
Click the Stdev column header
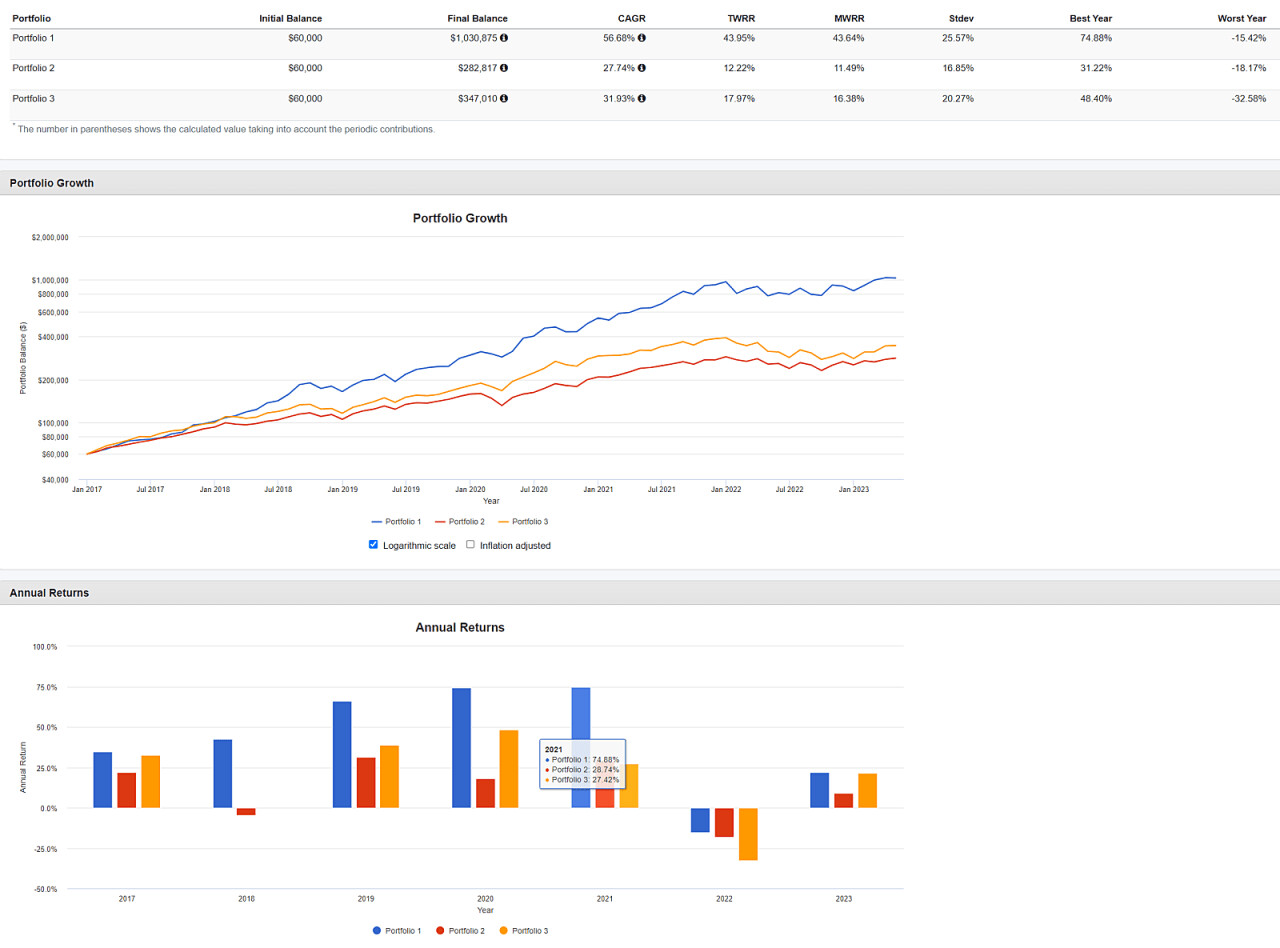959,18
